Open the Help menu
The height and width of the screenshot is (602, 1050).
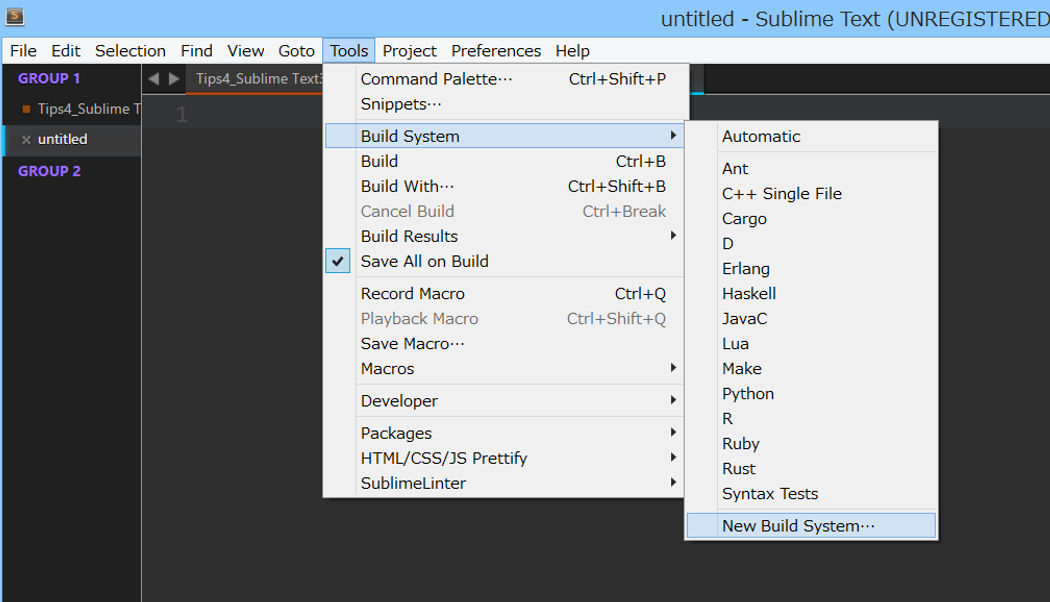pos(572,51)
